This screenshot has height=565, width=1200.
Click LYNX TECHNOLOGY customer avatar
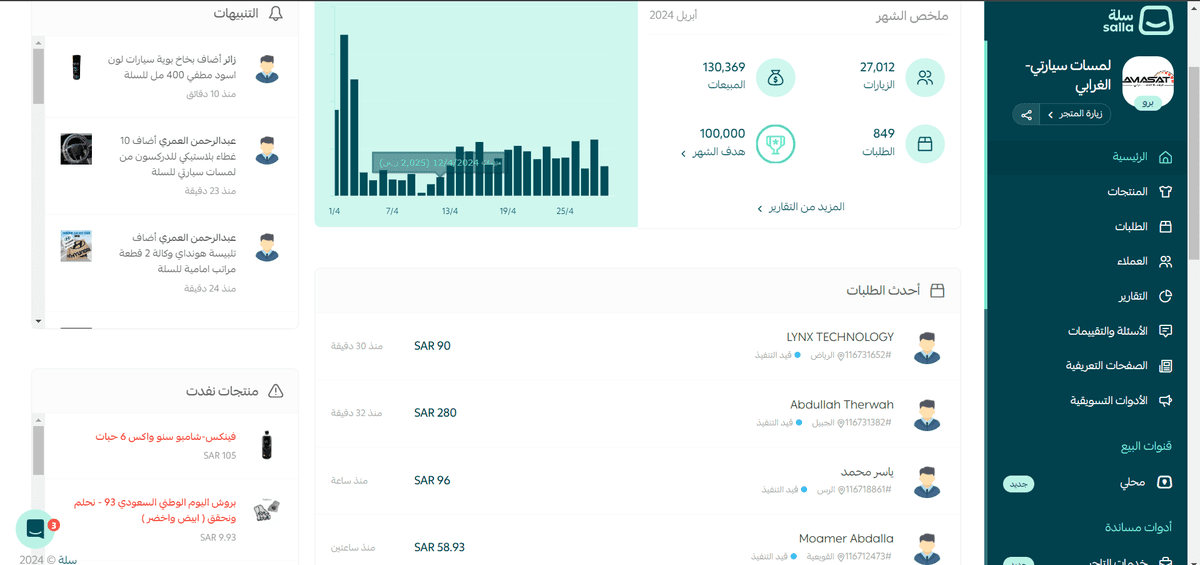(928, 346)
